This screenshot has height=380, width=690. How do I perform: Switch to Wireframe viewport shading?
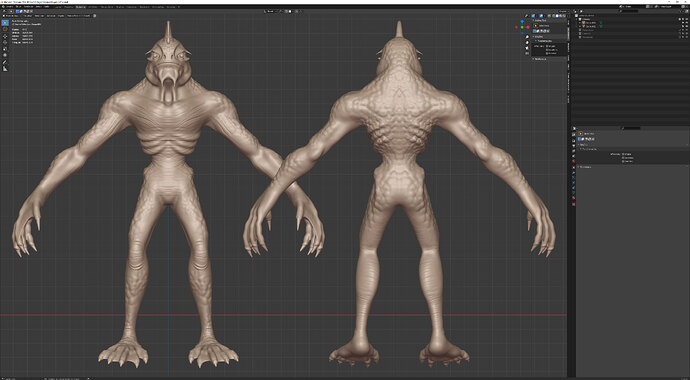coord(554,15)
